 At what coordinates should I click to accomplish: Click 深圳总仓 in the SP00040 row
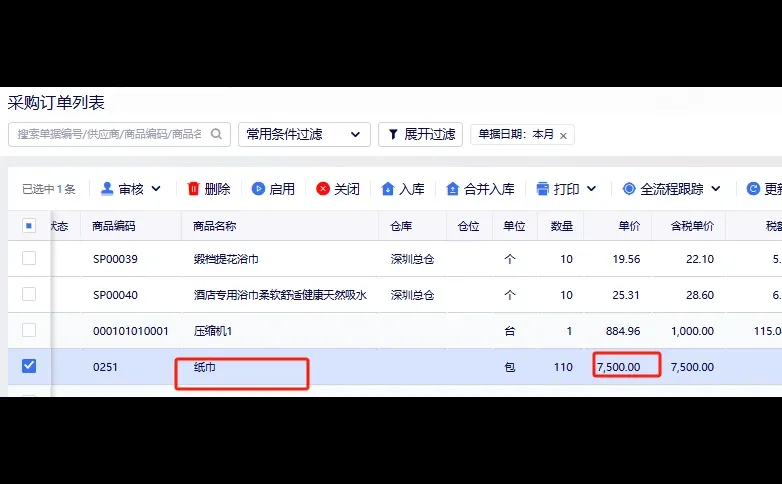tap(412, 295)
